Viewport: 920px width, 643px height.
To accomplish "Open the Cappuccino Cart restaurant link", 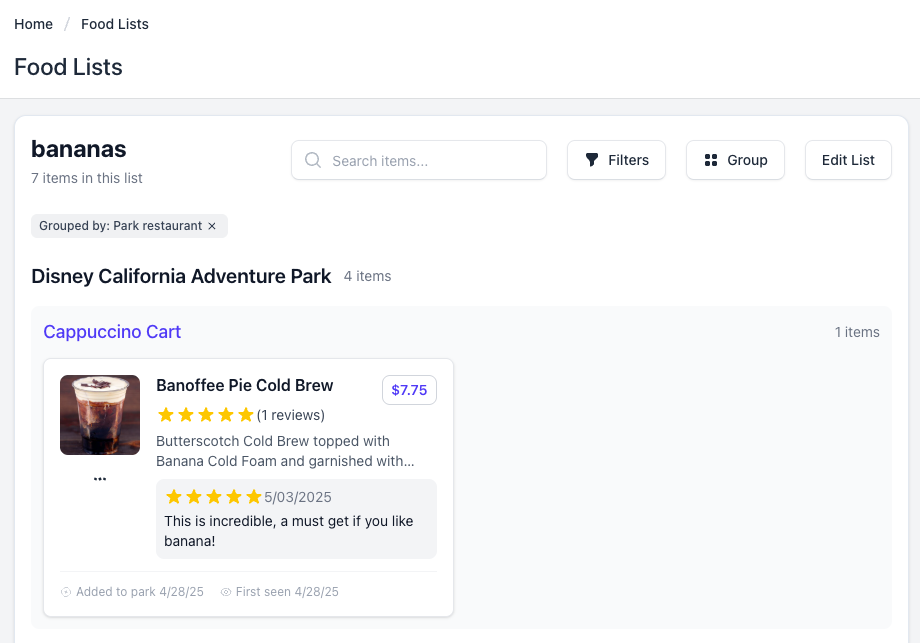I will coord(112,332).
